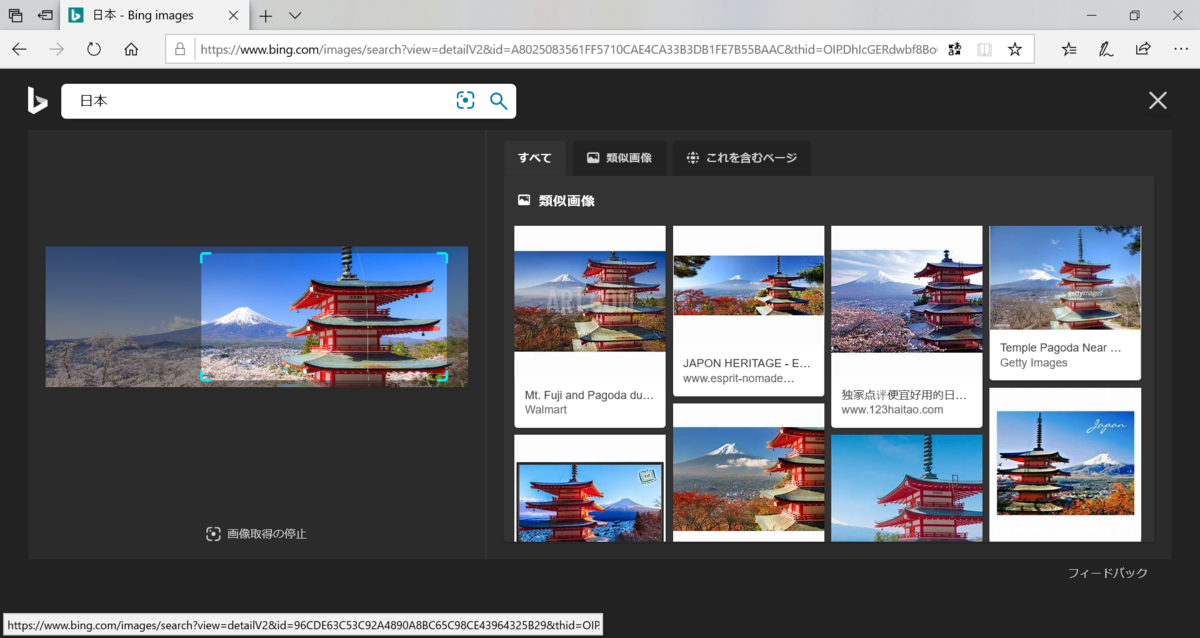The height and width of the screenshot is (638, 1200).
Task: Switch to the すべて tab
Action: (x=535, y=158)
